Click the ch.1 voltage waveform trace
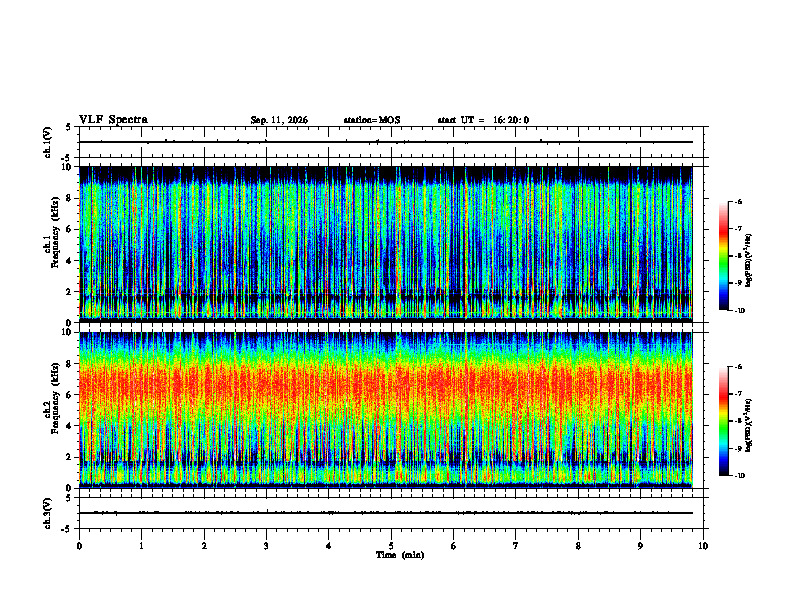792x612 pixels. click(386, 142)
